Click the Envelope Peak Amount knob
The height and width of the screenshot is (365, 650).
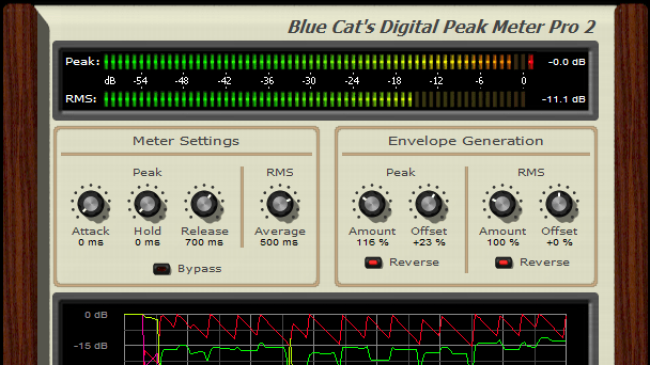point(372,204)
